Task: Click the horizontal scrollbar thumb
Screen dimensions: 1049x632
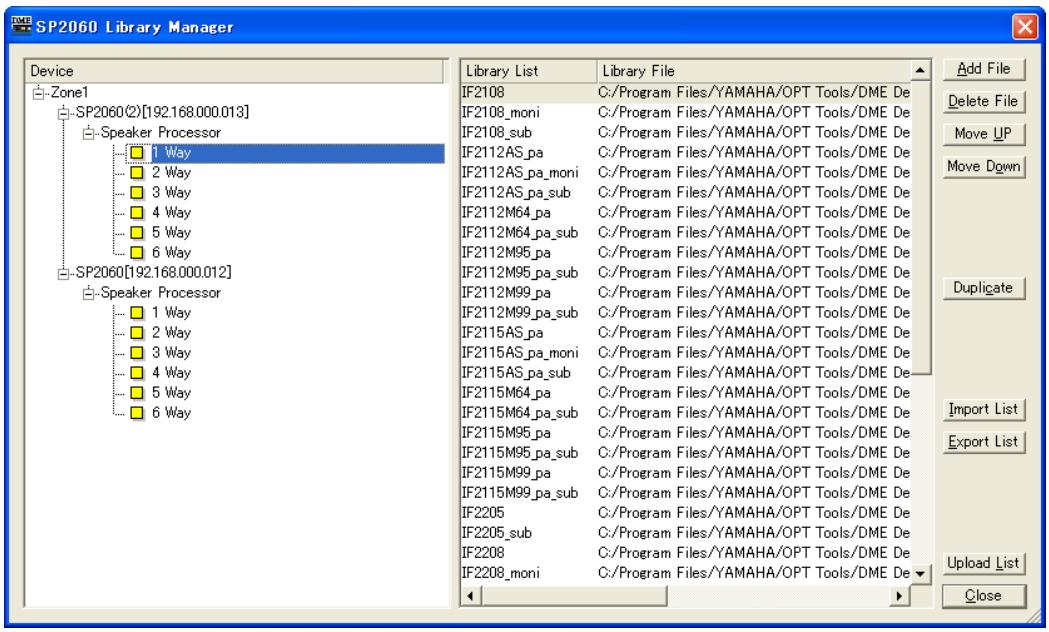Action: (x=574, y=596)
